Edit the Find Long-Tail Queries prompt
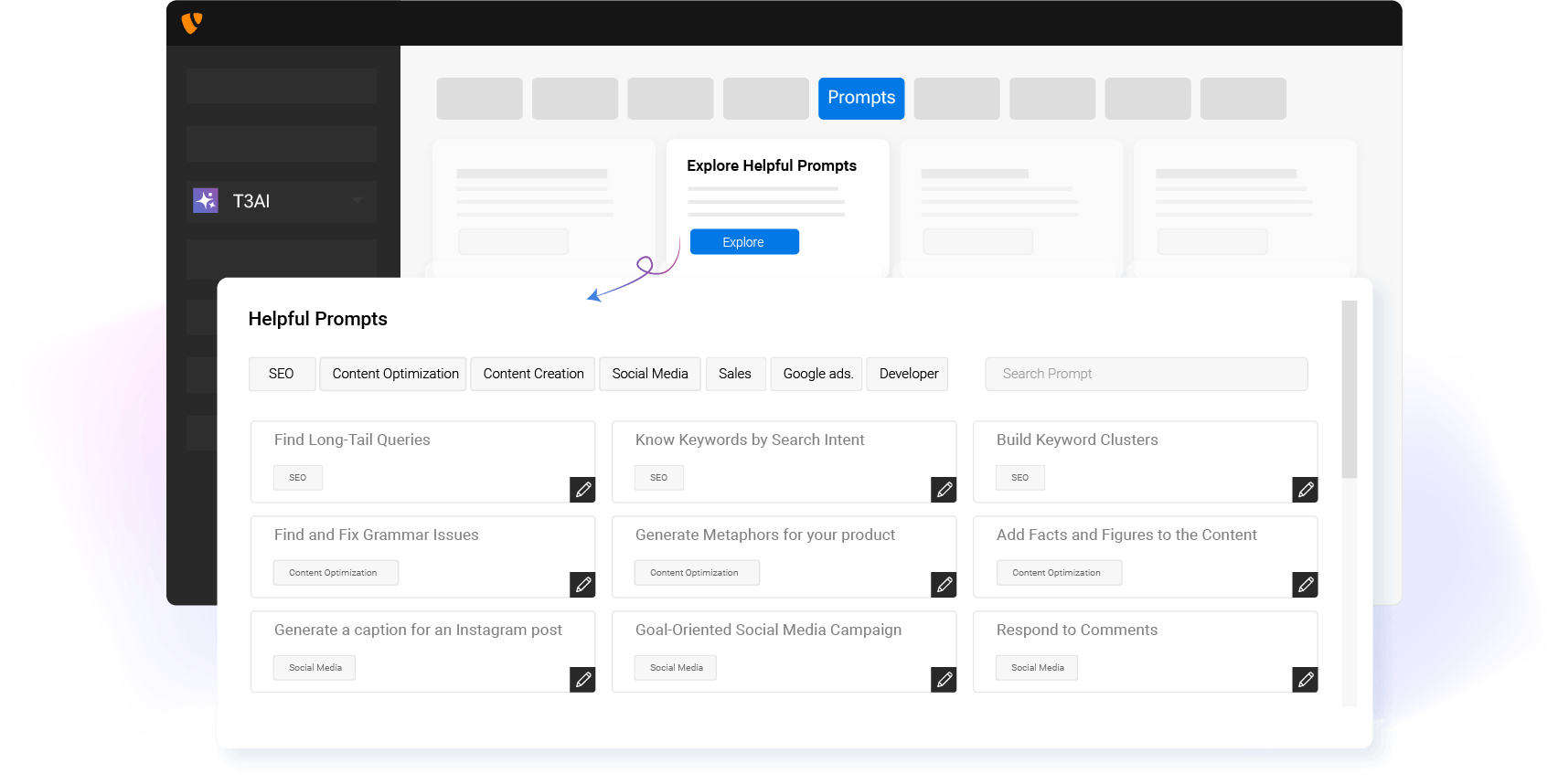Image resolution: width=1558 pixels, height=784 pixels. coord(582,490)
